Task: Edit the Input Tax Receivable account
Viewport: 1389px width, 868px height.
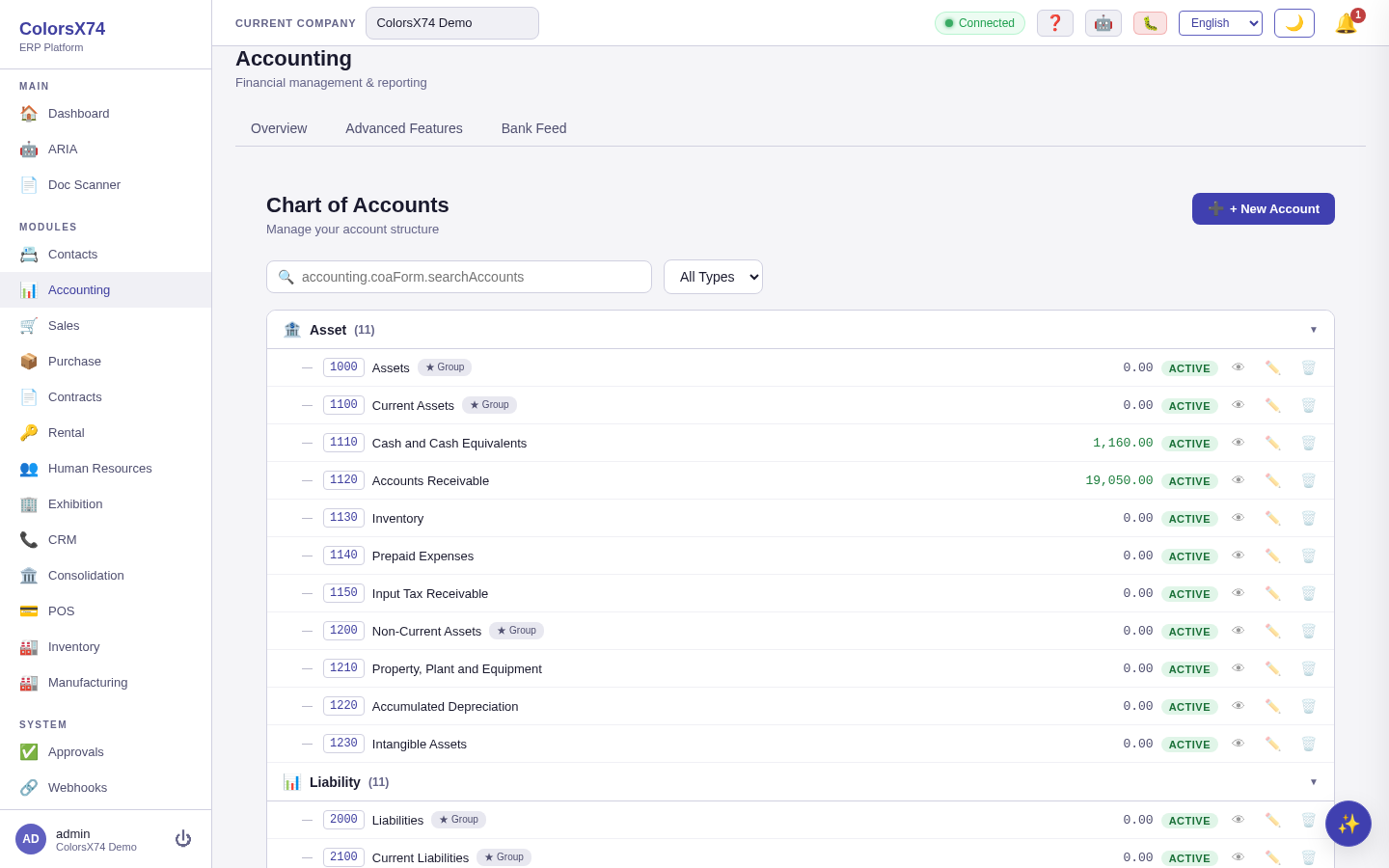Action: click(x=1273, y=593)
